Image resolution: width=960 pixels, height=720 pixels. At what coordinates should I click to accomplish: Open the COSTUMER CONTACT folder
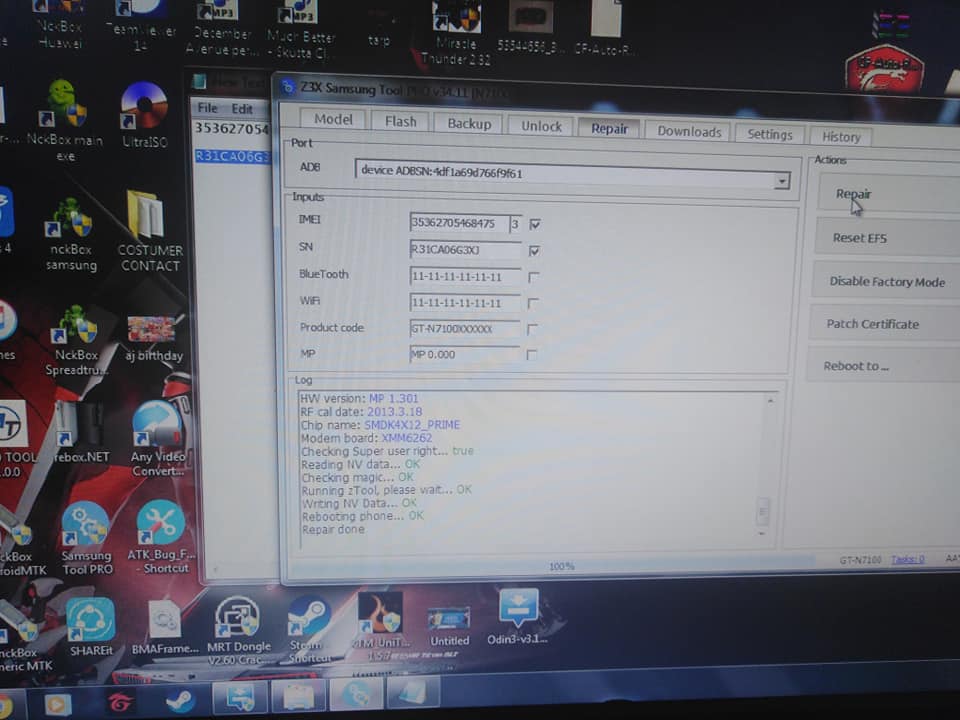click(149, 231)
